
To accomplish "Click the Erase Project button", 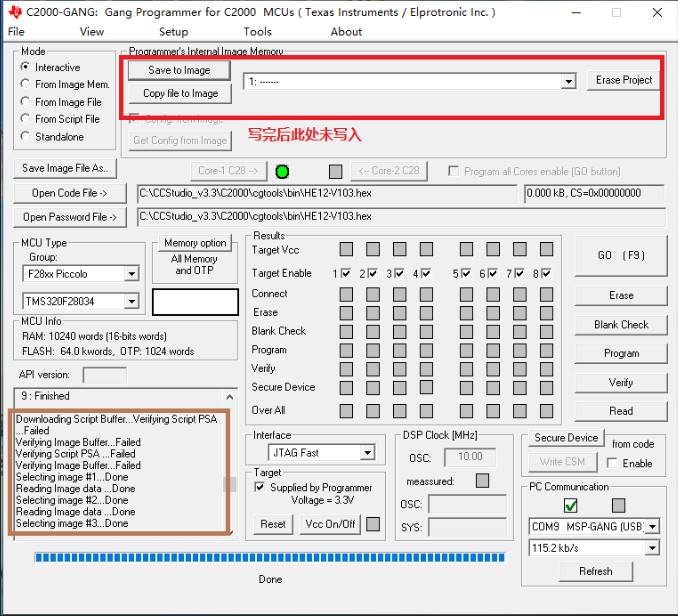I will [x=623, y=80].
